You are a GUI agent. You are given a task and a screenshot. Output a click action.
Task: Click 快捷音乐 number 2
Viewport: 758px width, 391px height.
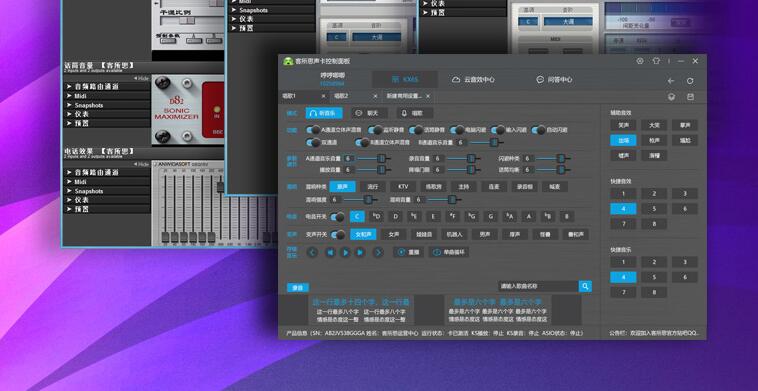[654, 262]
